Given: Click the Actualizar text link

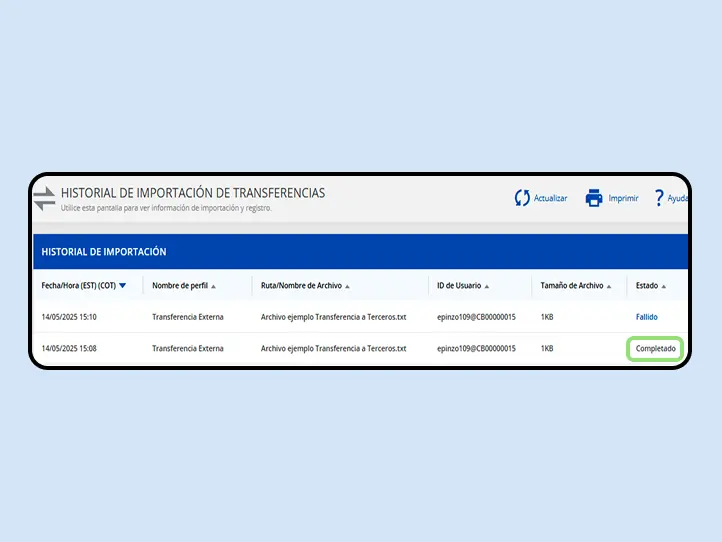Looking at the screenshot, I should click(550, 198).
